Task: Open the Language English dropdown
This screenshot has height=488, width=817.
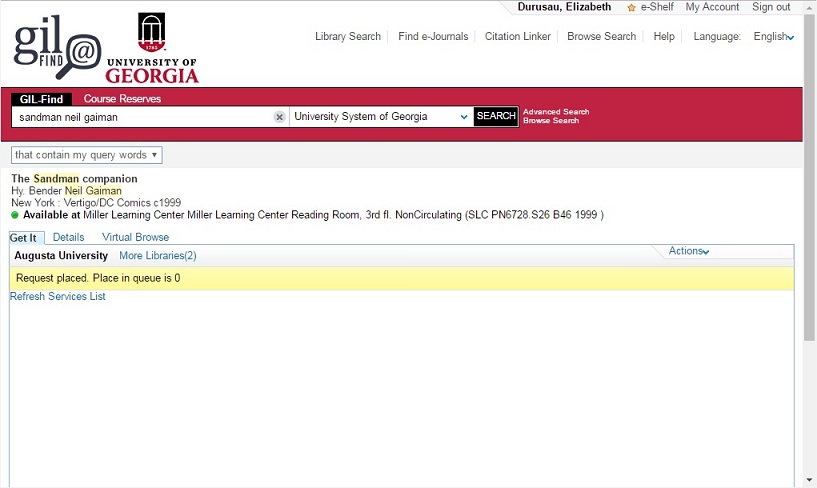Action: click(773, 37)
